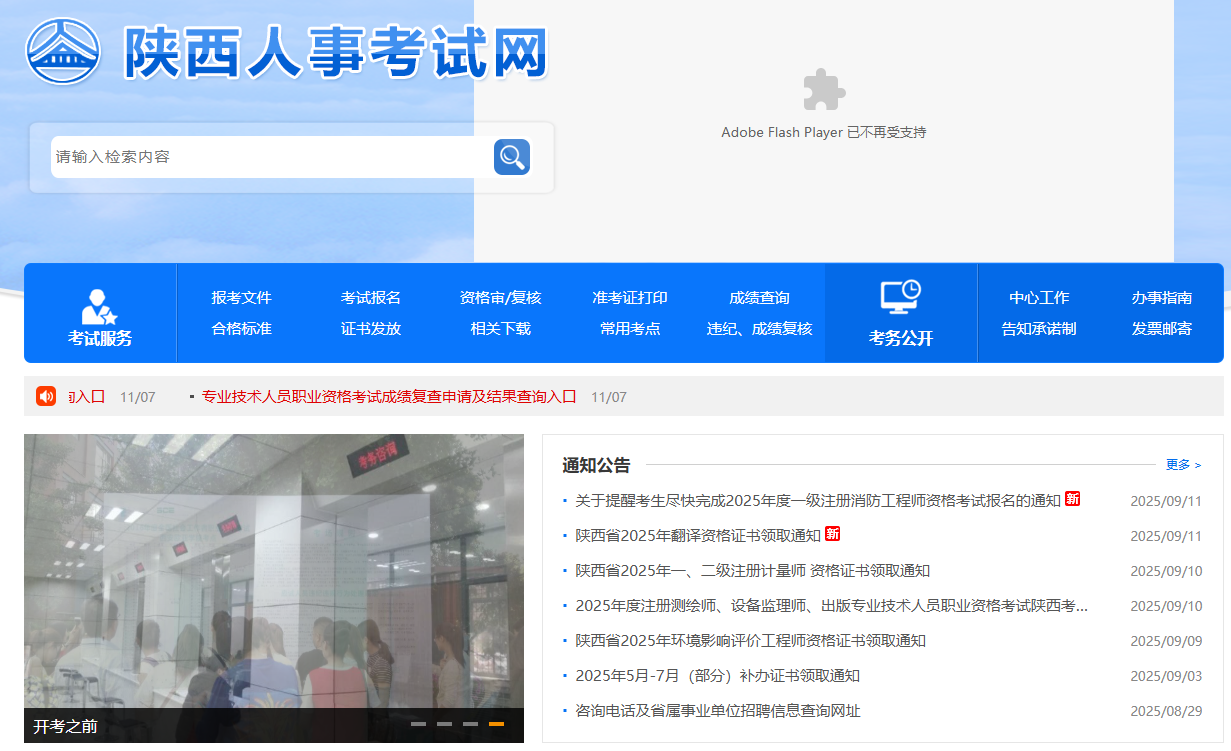Open the 合格标准 menu item
1231x751 pixels.
[241, 329]
